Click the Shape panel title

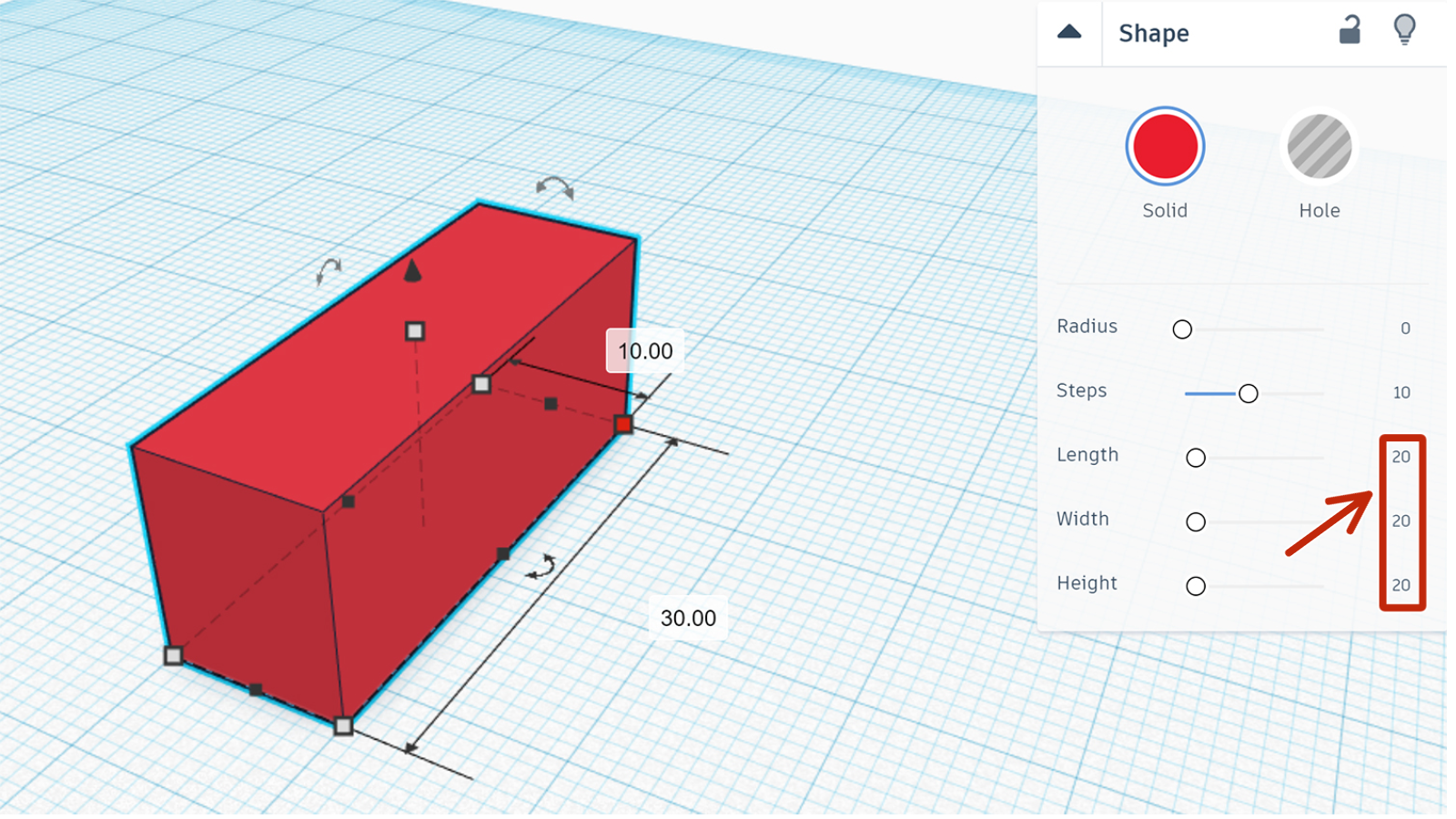click(x=1153, y=34)
